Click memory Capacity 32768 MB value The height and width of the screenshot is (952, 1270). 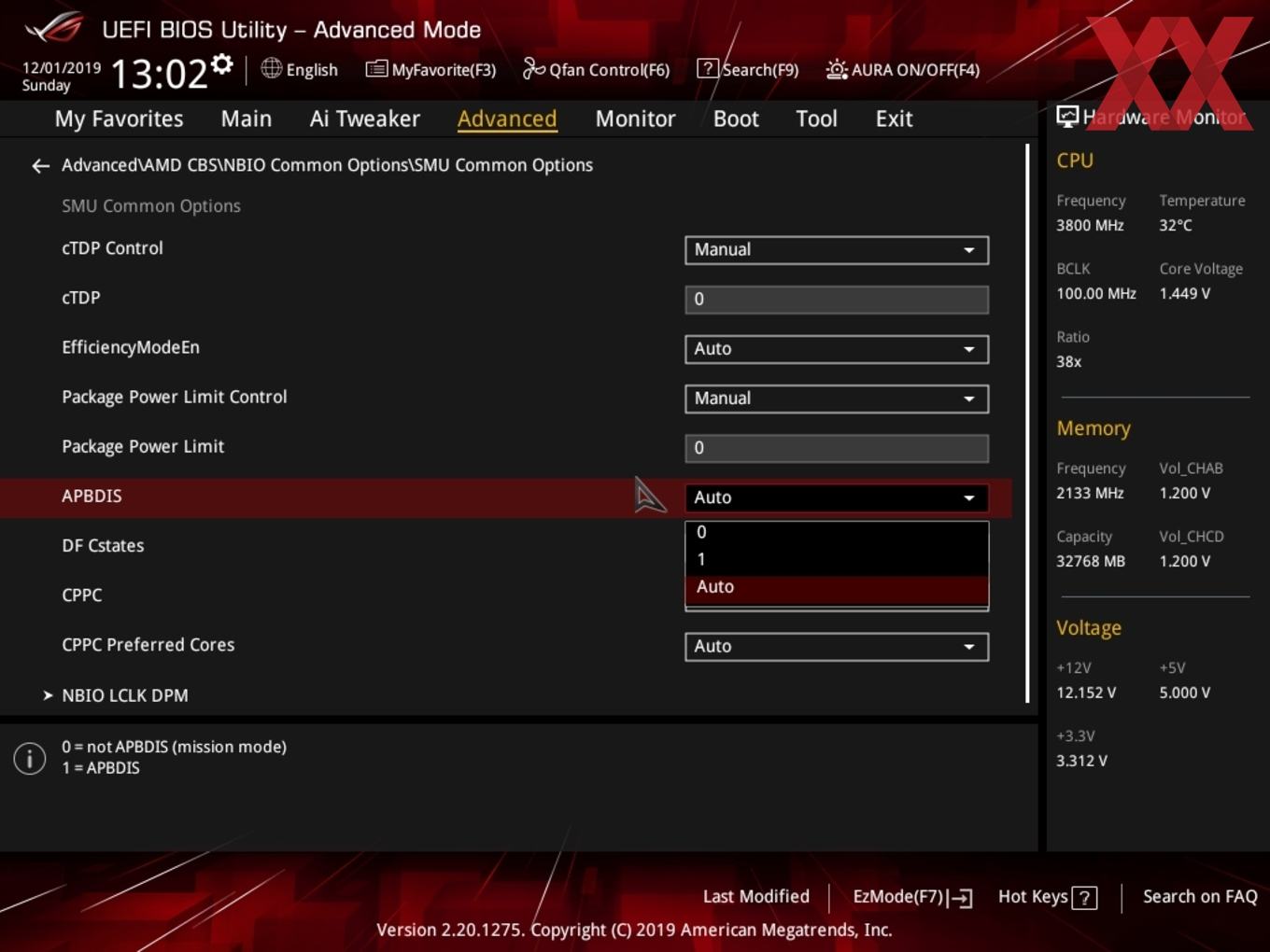coord(1091,561)
